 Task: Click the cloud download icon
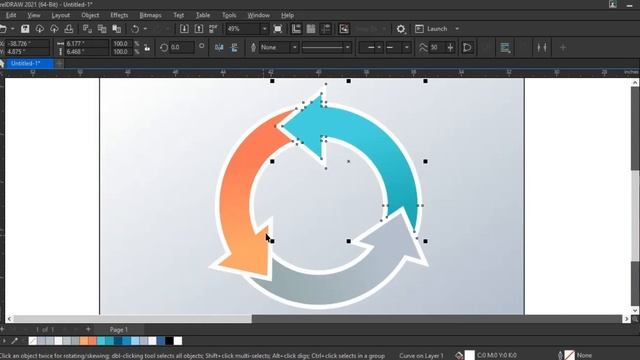(x=40, y=29)
